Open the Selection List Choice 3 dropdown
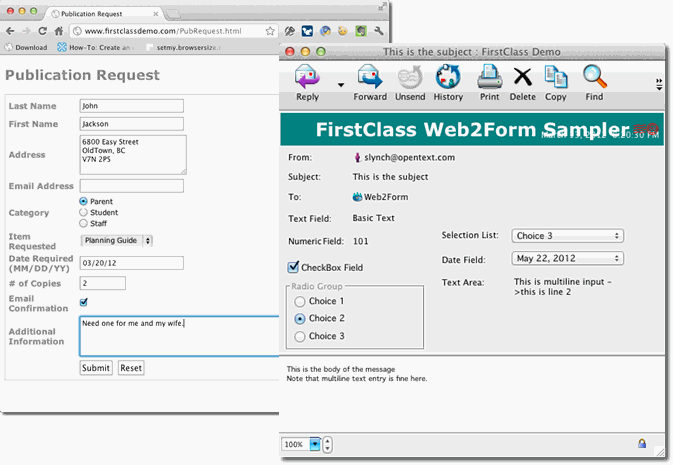 pyautogui.click(x=567, y=236)
